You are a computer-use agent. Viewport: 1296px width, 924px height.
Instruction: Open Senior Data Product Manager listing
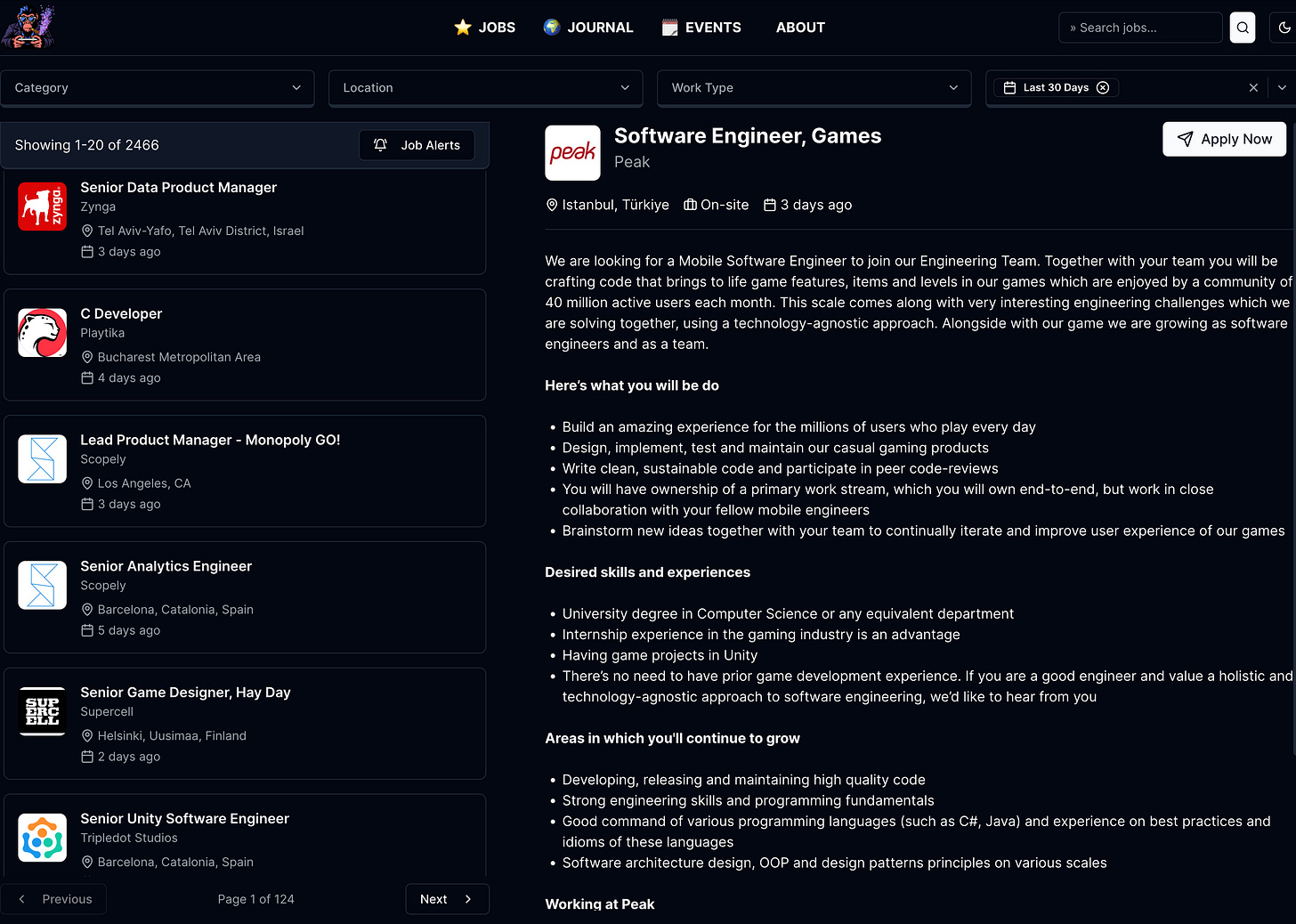(245, 222)
